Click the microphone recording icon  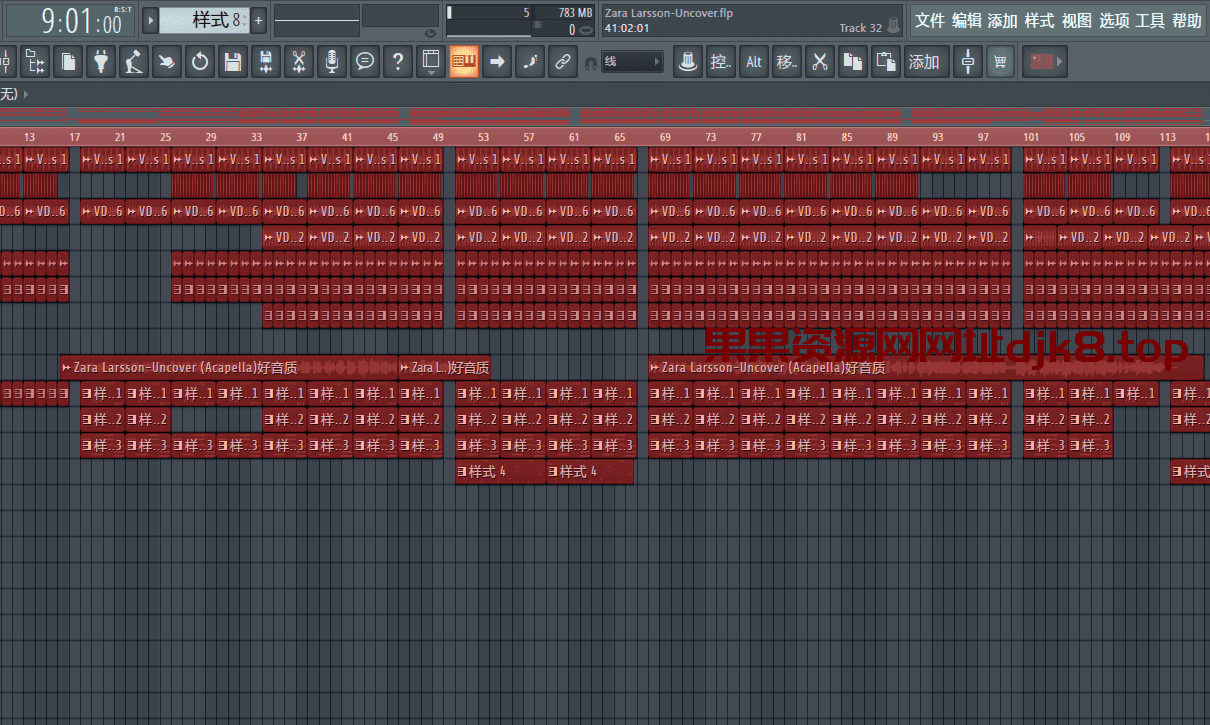(x=332, y=62)
